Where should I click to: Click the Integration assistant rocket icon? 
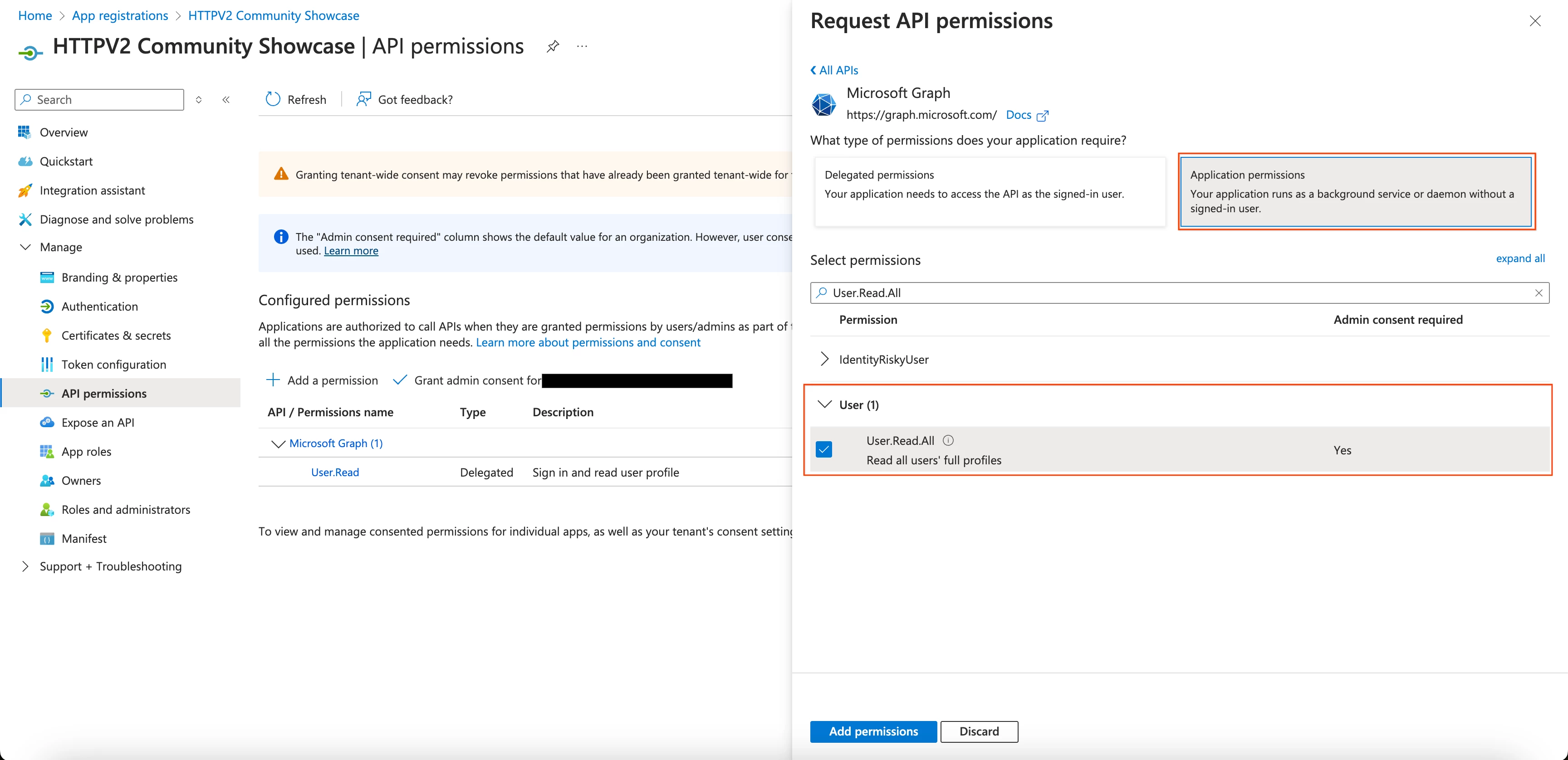25,190
